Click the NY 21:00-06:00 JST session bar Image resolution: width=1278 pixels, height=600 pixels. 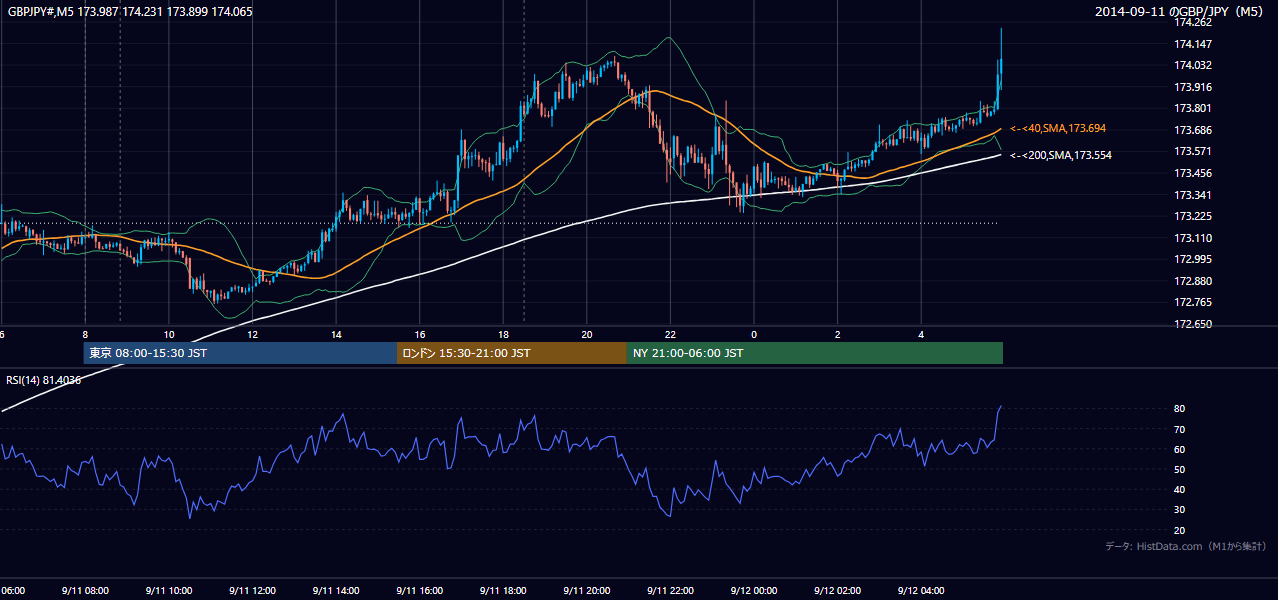pyautogui.click(x=815, y=353)
